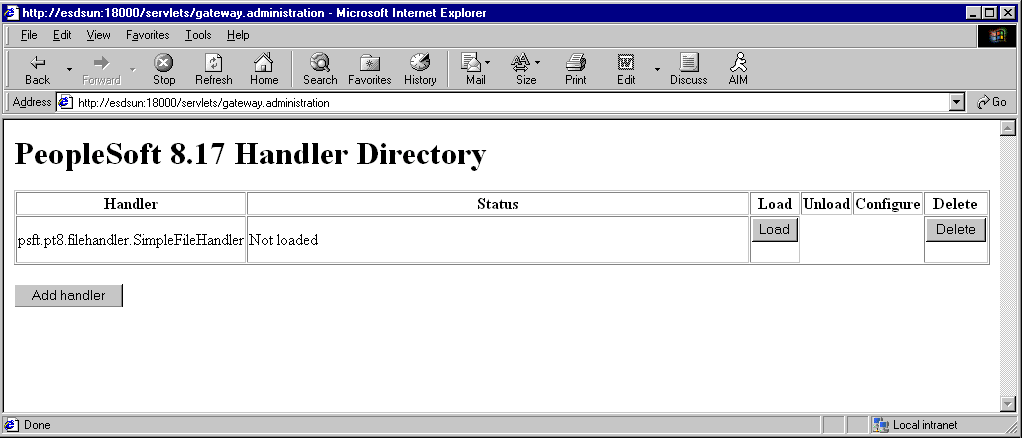Open the Discuss toolbar
This screenshot has height=438, width=1022.
click(688, 70)
